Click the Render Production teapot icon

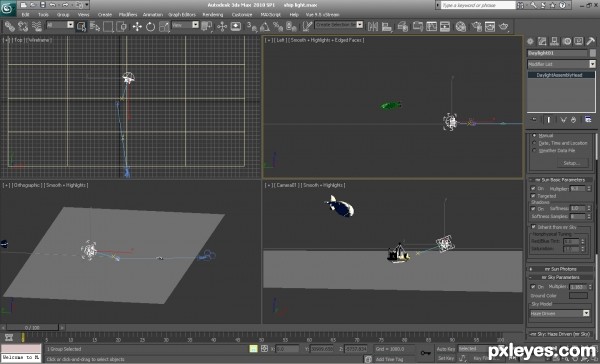tap(504, 26)
